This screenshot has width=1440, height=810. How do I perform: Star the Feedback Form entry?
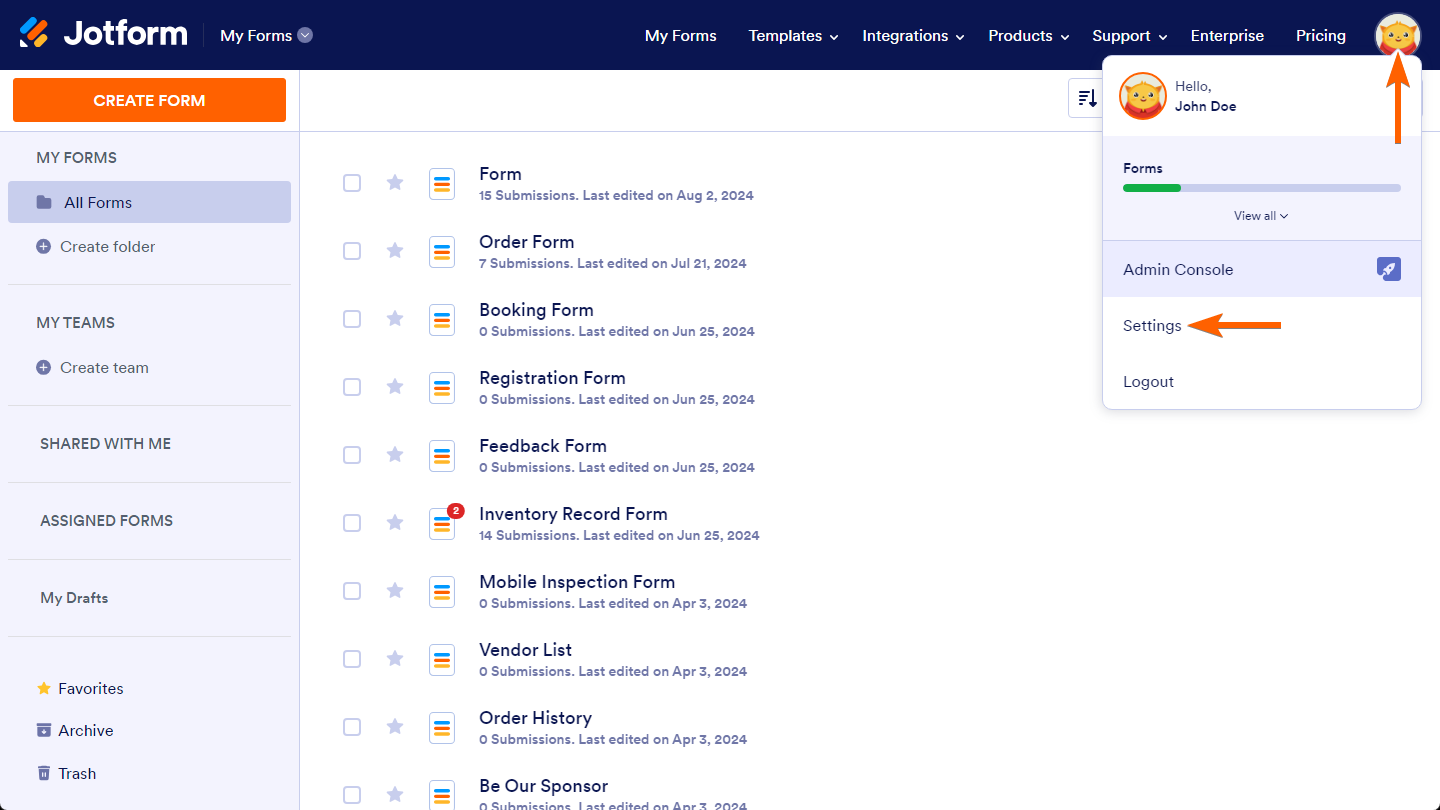395,454
